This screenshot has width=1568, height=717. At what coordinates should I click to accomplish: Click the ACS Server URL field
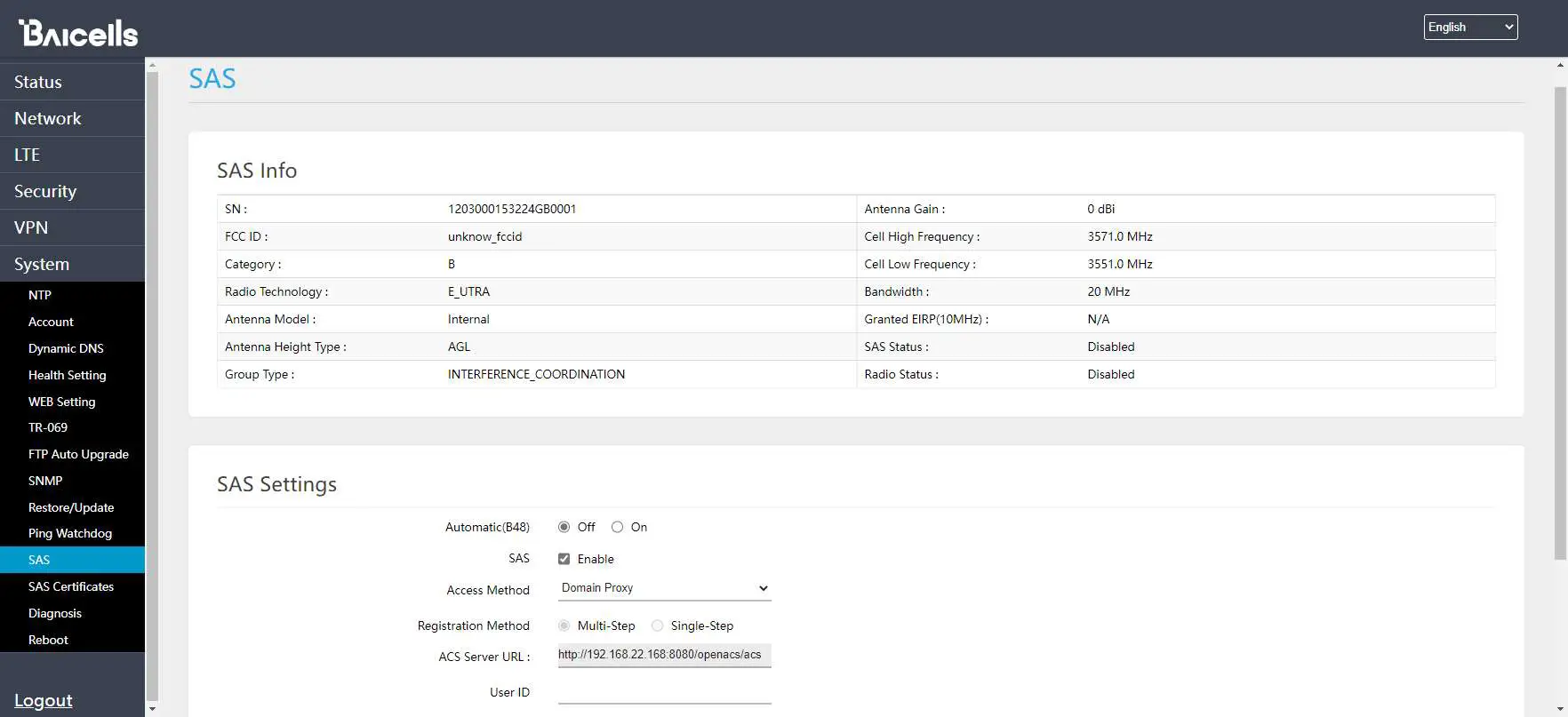click(x=664, y=655)
